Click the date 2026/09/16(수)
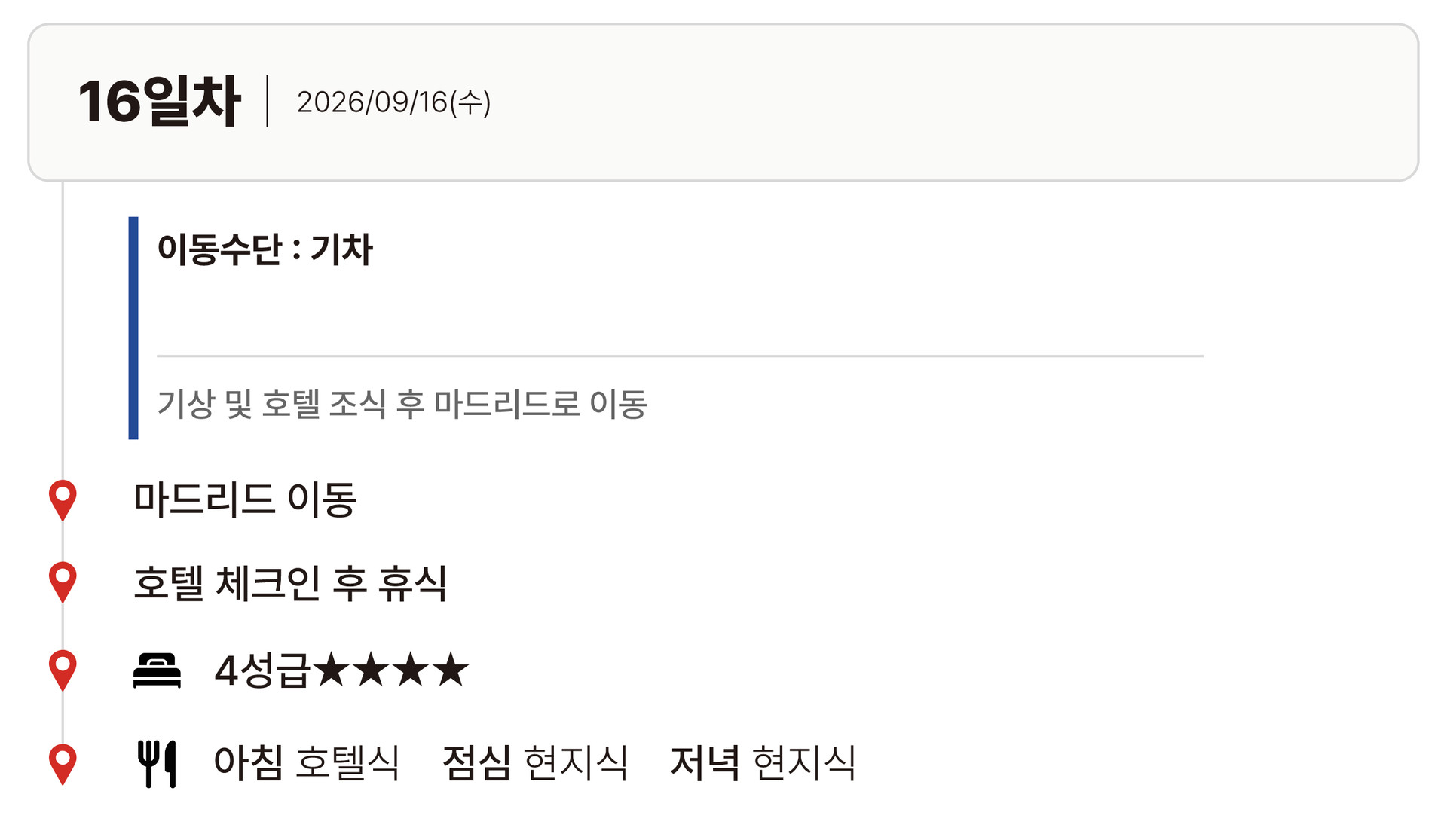Viewport: 1447px width, 840px height. coord(393,102)
